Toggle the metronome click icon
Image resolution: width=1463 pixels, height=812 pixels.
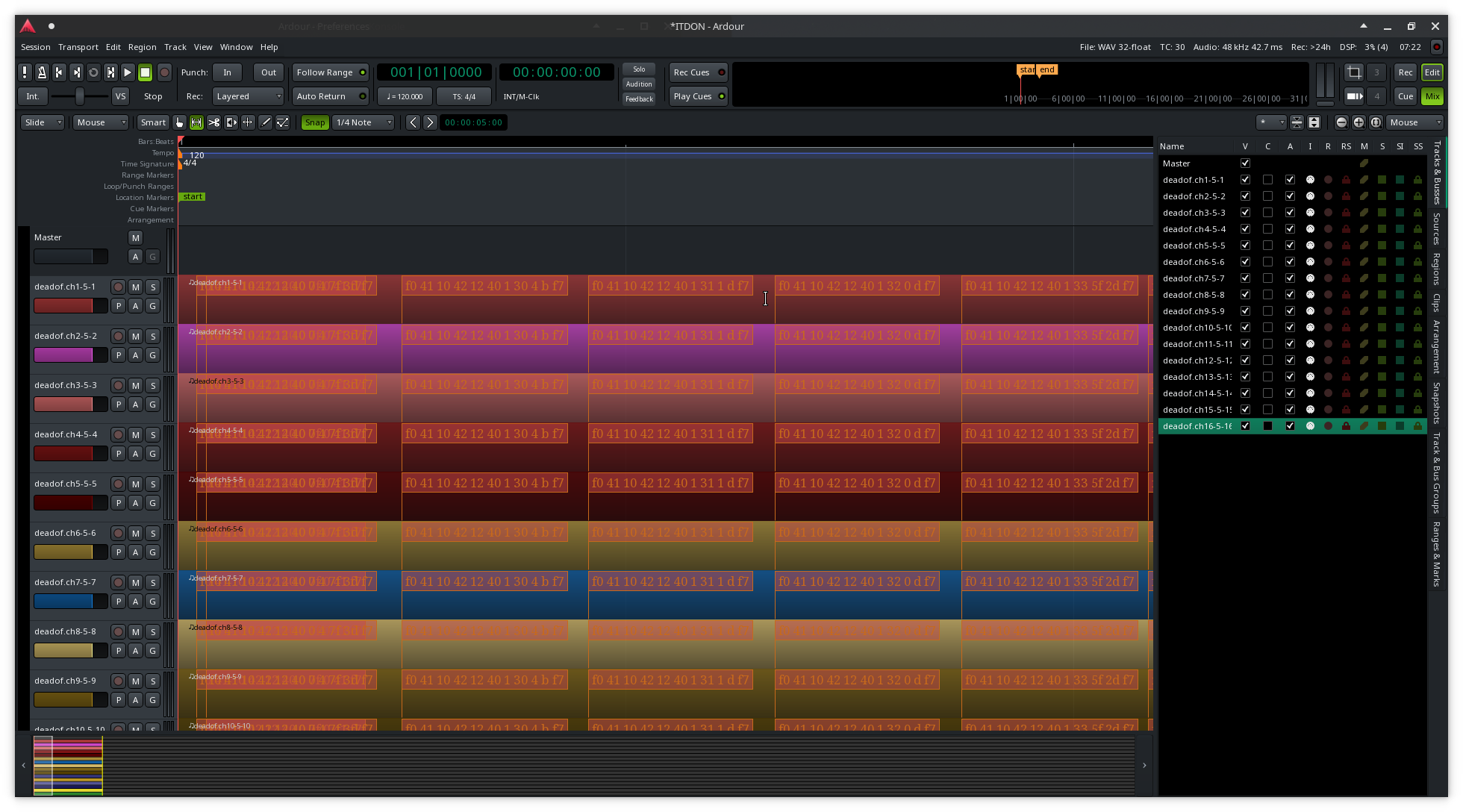(x=42, y=72)
